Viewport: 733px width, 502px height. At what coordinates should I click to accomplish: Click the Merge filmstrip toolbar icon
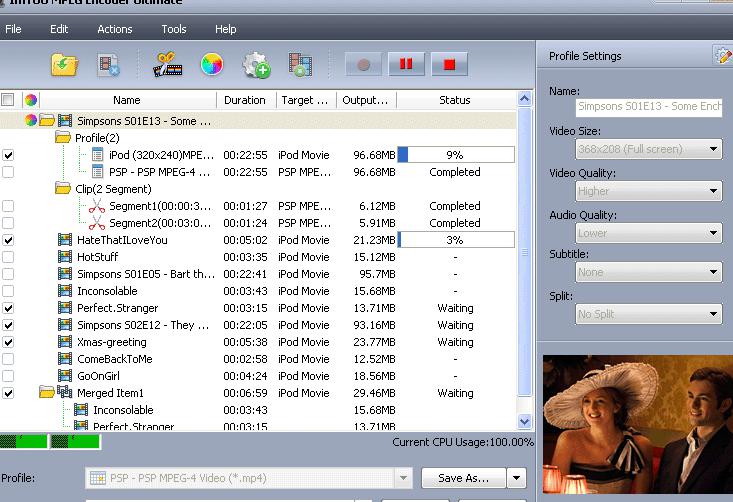[x=300, y=65]
